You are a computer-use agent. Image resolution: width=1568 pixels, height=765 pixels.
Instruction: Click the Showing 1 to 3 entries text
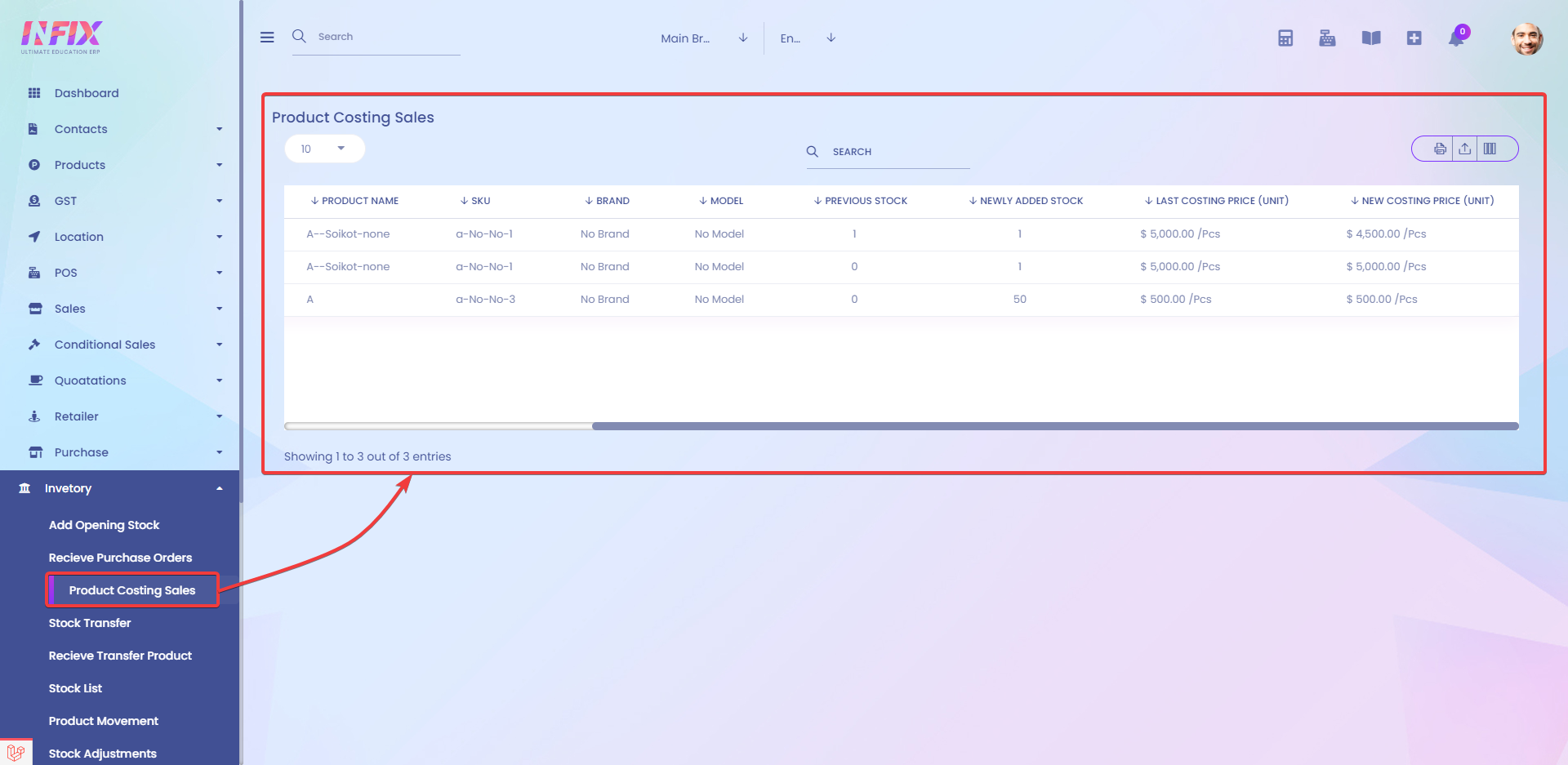367,456
